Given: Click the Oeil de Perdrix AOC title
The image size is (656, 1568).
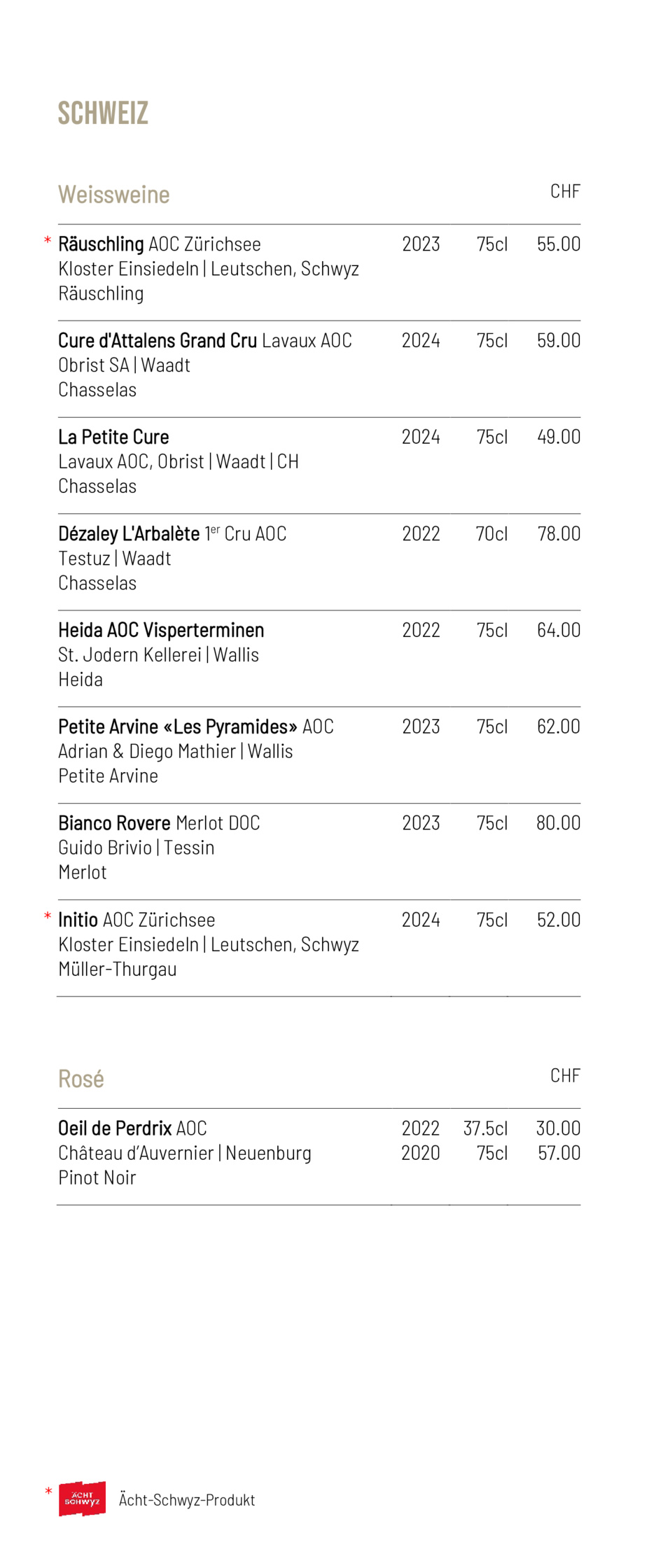Looking at the screenshot, I should [132, 1129].
